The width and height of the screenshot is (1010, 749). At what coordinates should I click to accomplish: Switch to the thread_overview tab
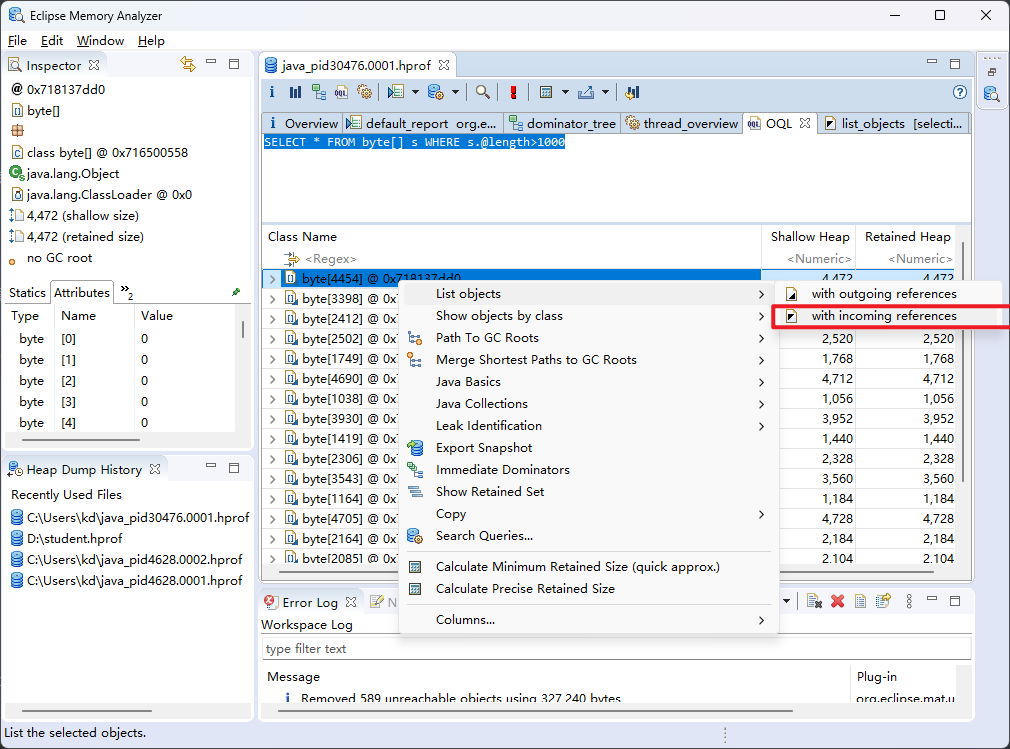[x=681, y=123]
